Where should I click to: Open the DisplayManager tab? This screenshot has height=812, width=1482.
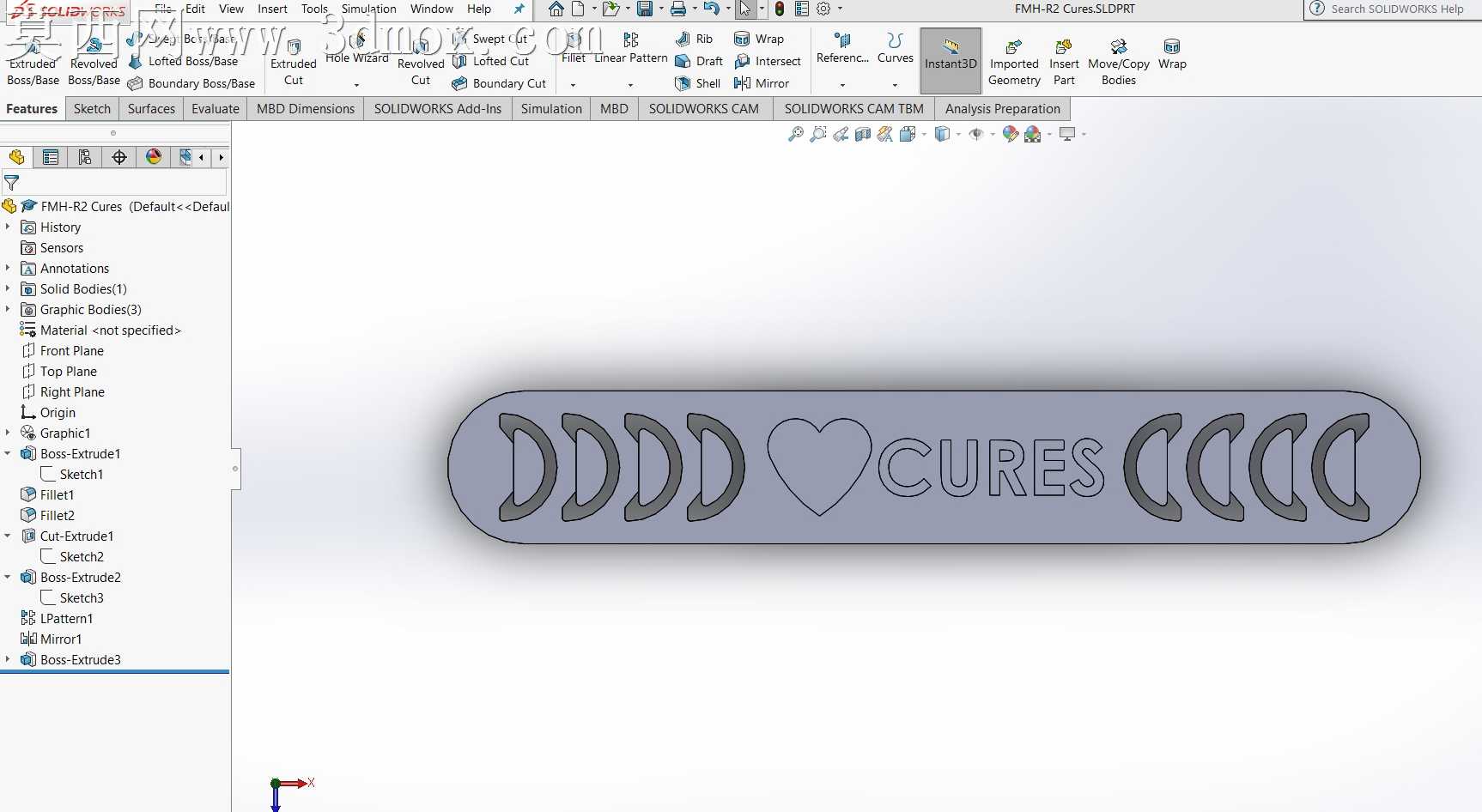click(154, 157)
